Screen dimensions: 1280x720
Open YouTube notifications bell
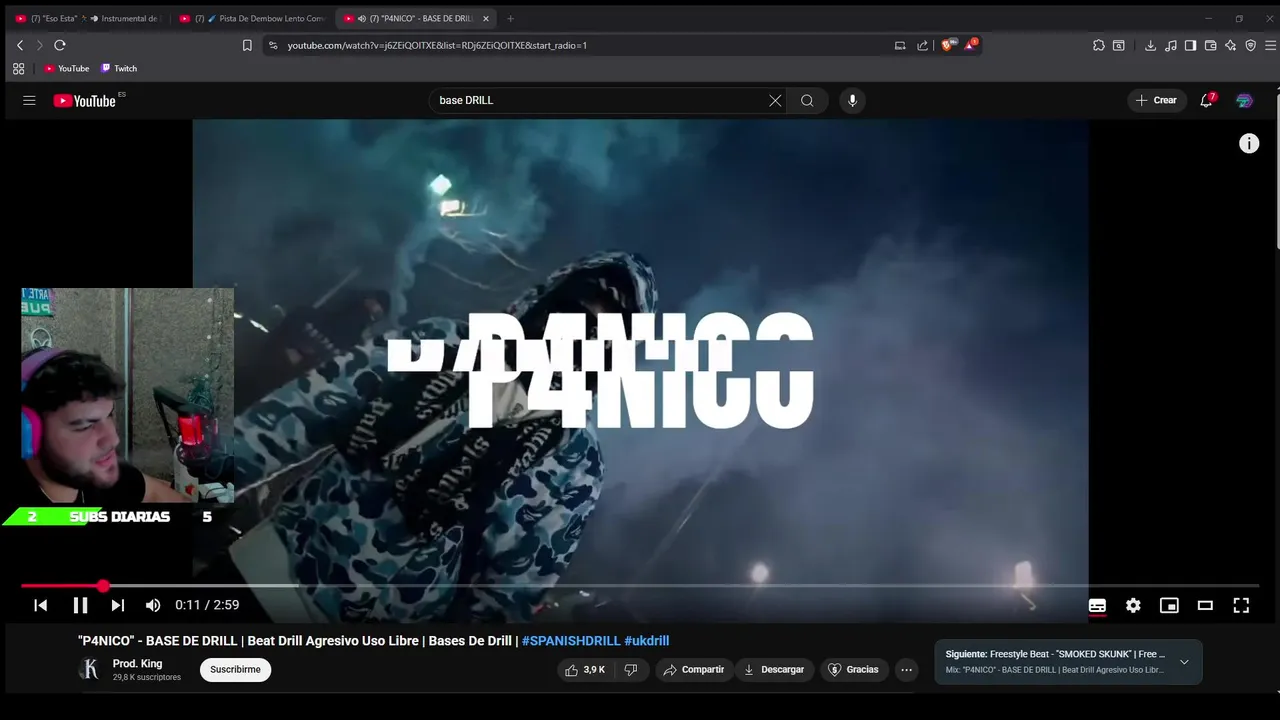point(1207,100)
